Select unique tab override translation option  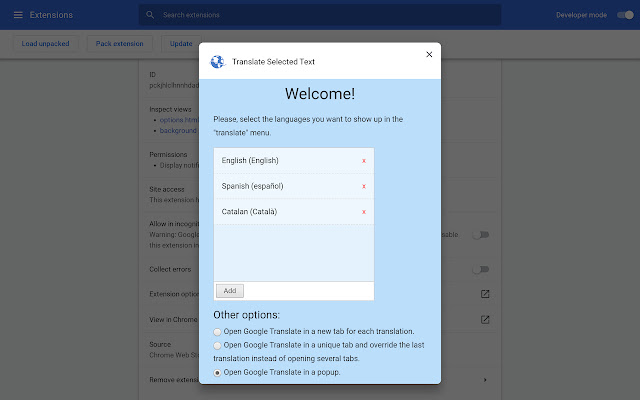coord(217,346)
